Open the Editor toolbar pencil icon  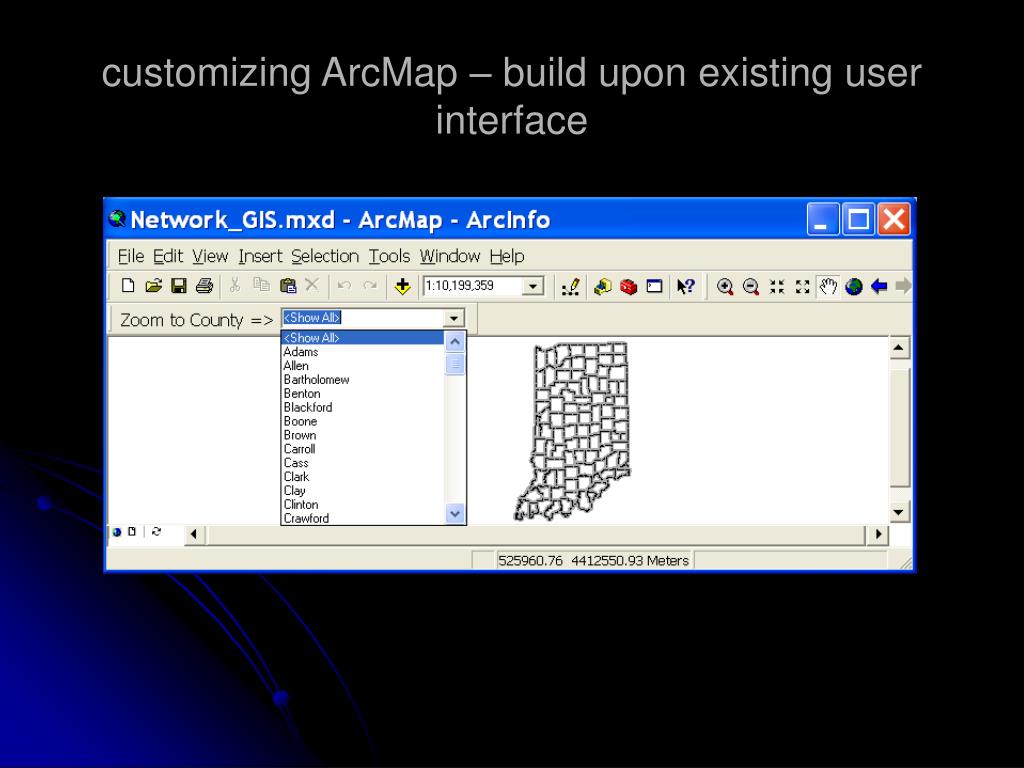(571, 287)
